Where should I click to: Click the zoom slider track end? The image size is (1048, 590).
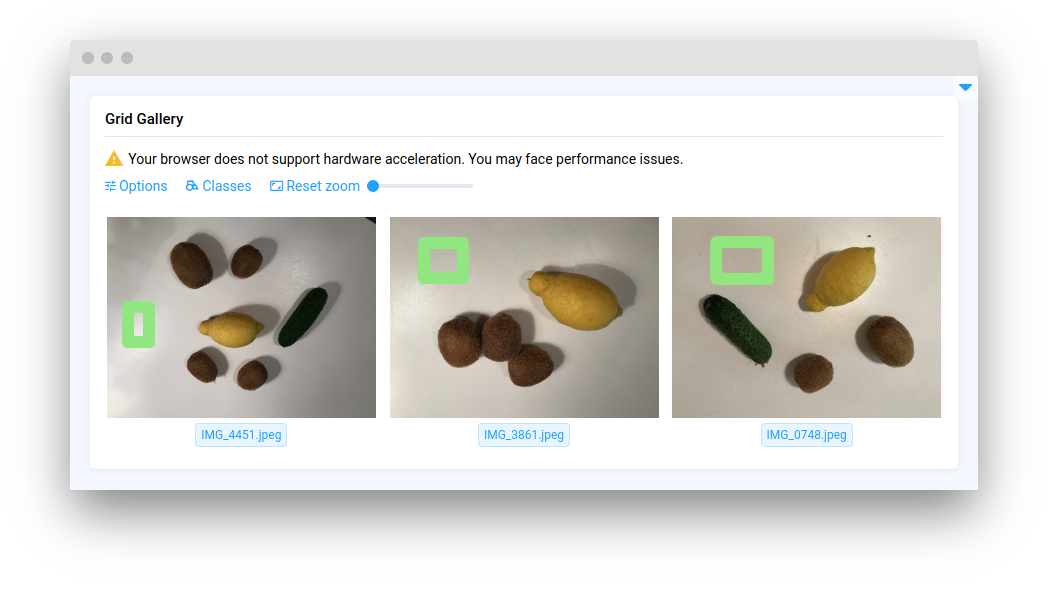(471, 186)
